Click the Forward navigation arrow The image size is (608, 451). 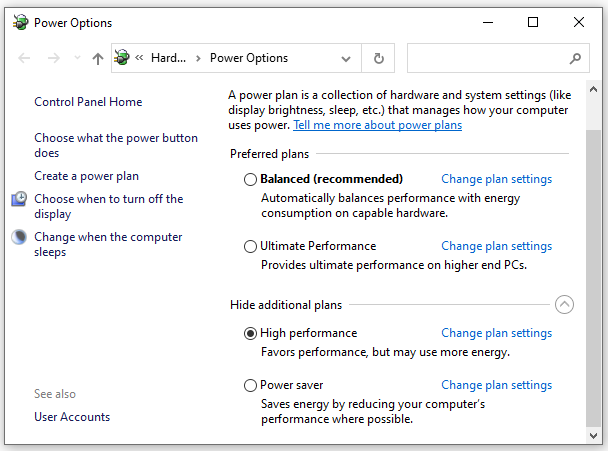(x=54, y=58)
